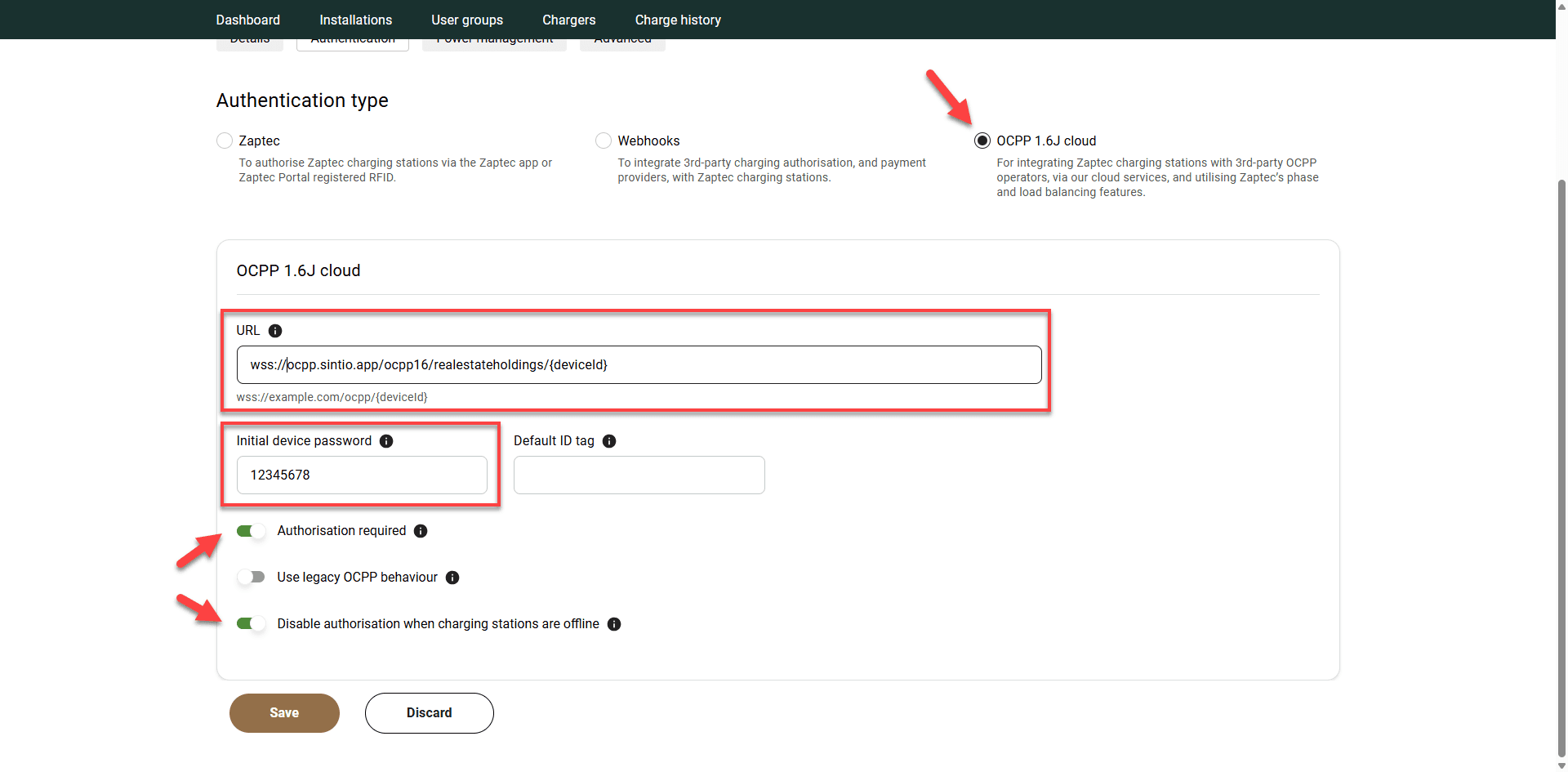Screen dimensions: 1568x772
Task: Select the OCPP 1.6J cloud radio button
Action: (x=982, y=141)
